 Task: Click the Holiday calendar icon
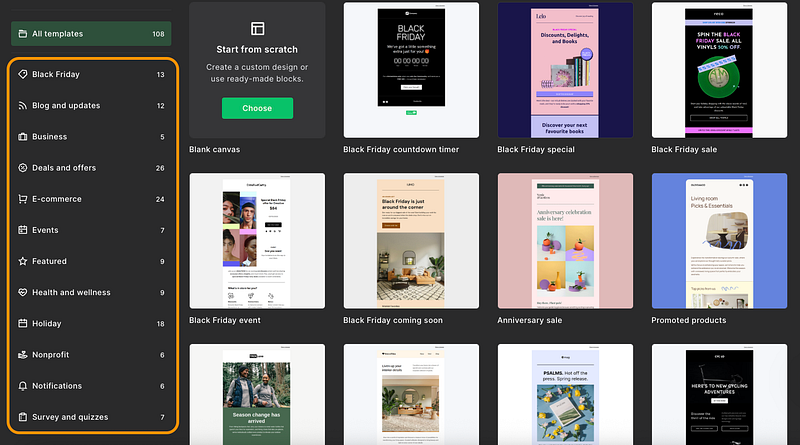pos(22,323)
